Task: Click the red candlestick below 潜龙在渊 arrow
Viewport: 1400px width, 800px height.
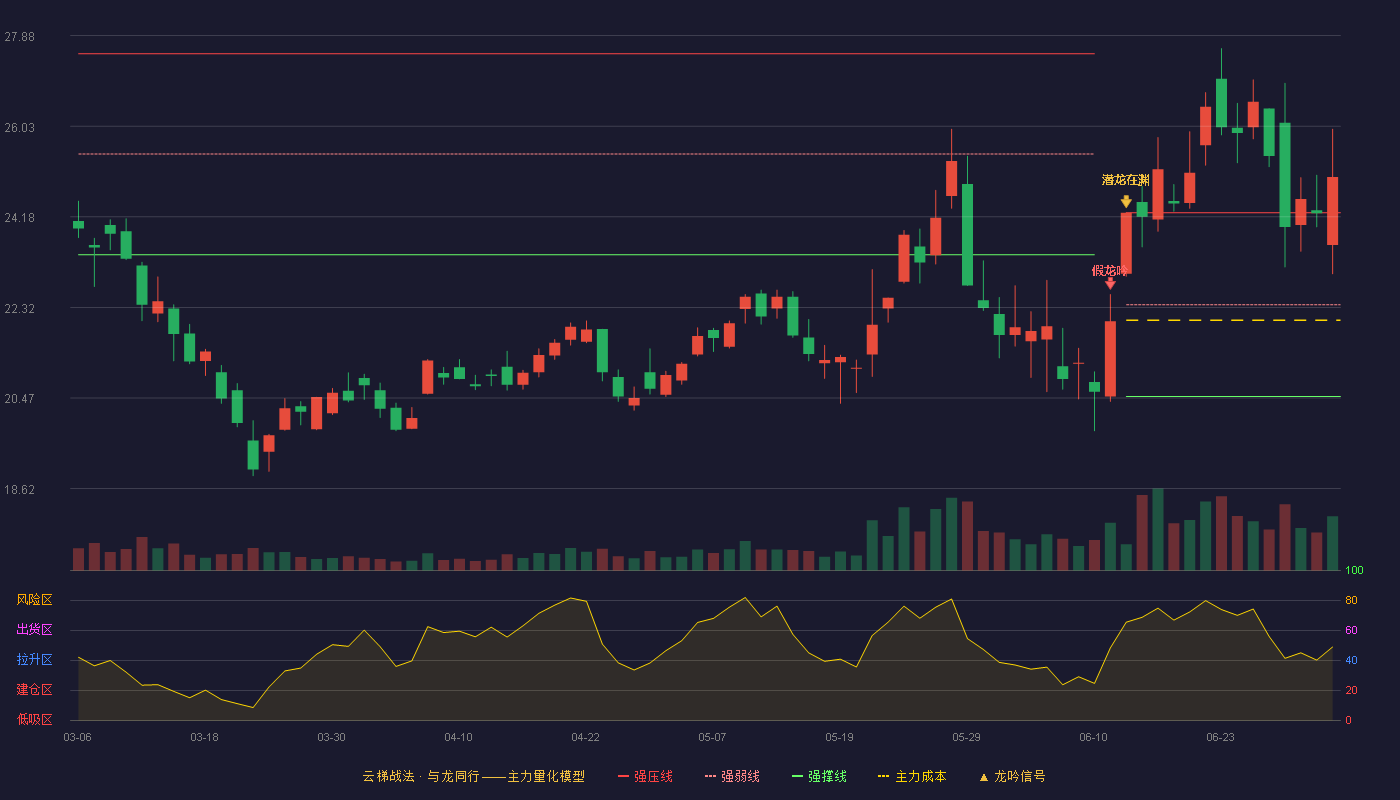Action: click(x=1126, y=243)
